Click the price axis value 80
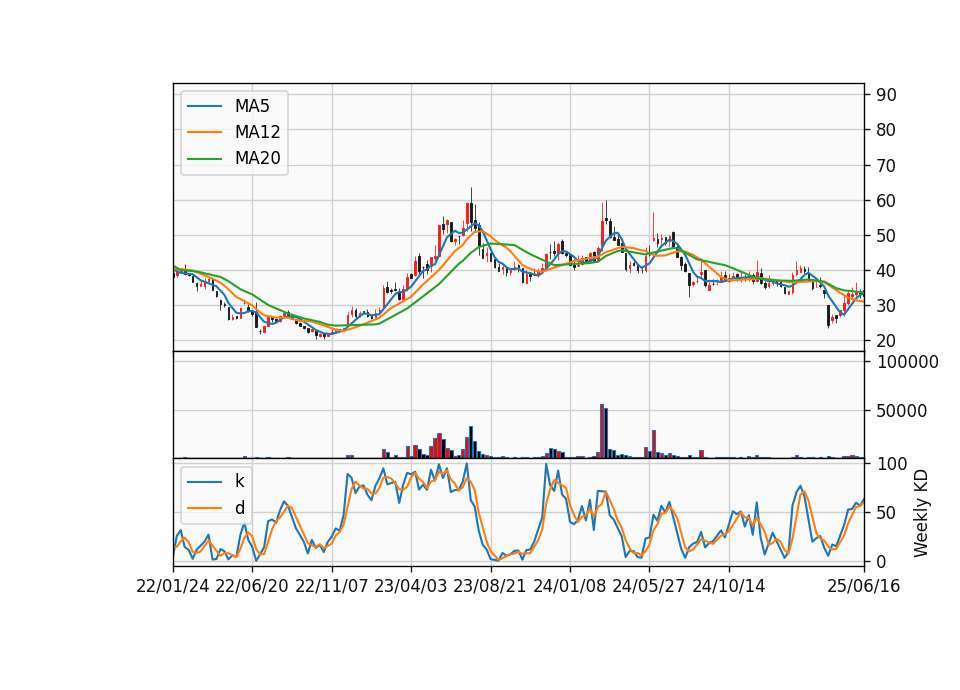This screenshot has width=960, height=690. 886,130
